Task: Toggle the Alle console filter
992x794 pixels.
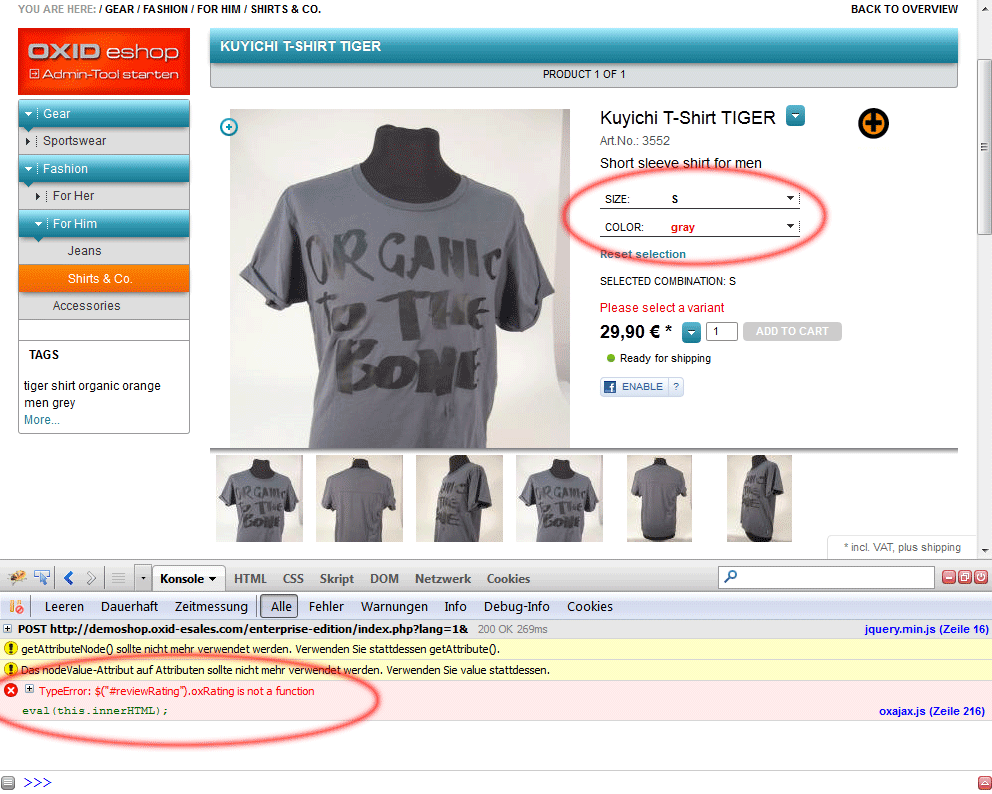Action: pos(281,606)
